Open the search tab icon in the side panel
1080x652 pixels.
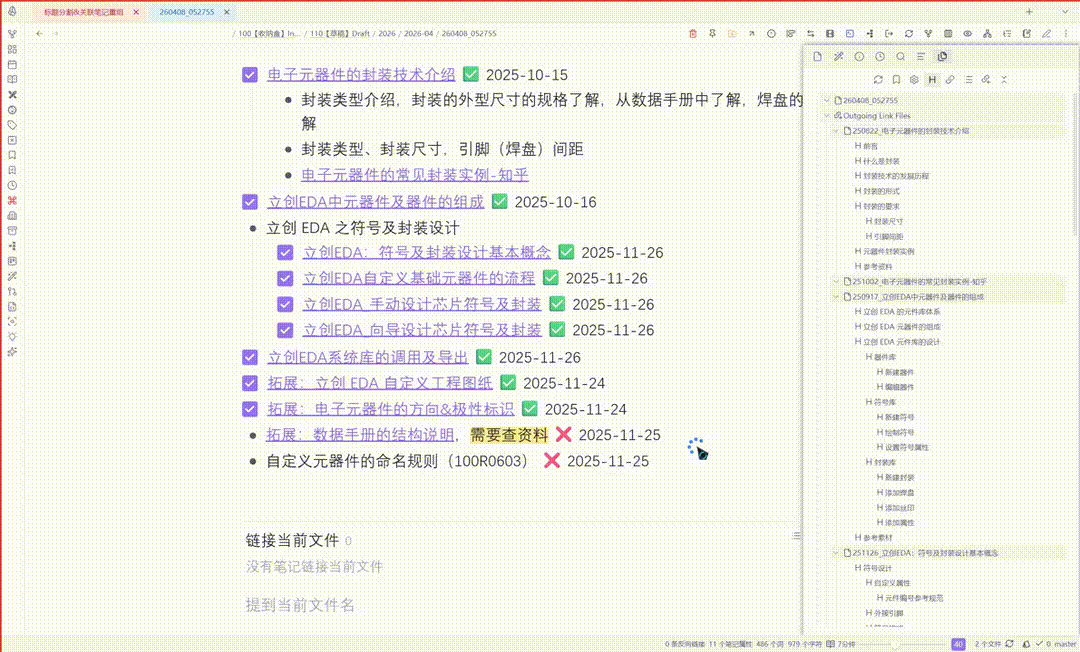click(901, 57)
